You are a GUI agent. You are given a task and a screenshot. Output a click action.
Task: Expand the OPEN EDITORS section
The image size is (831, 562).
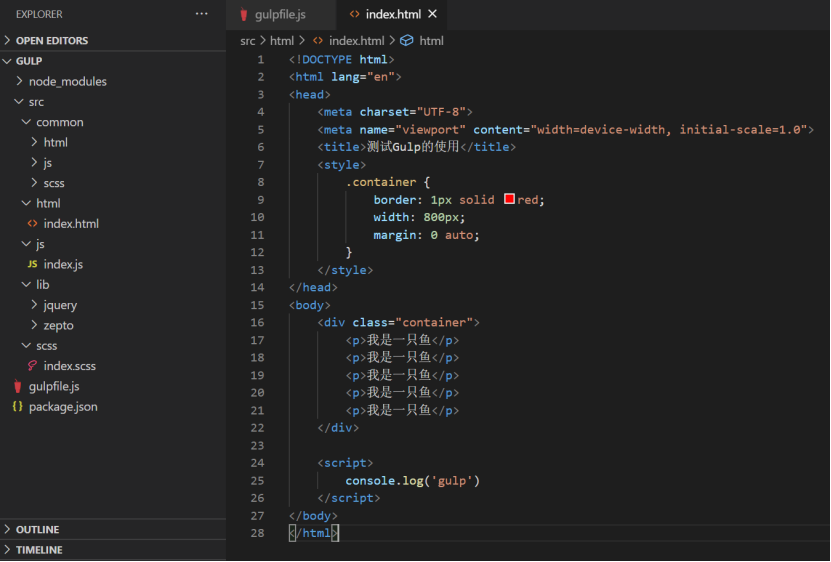pos(113,41)
